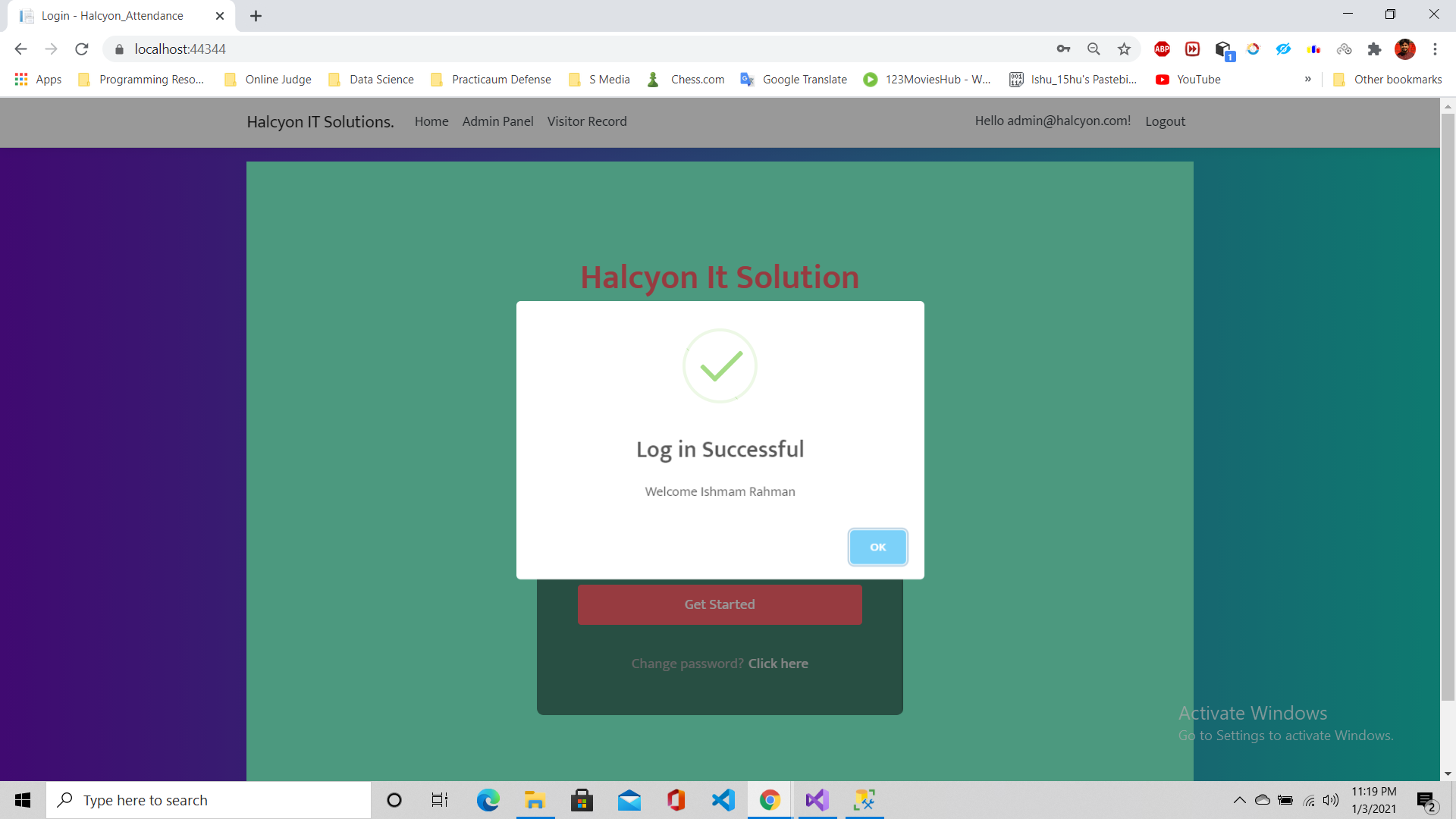Go to Visitor Record page

(x=587, y=121)
